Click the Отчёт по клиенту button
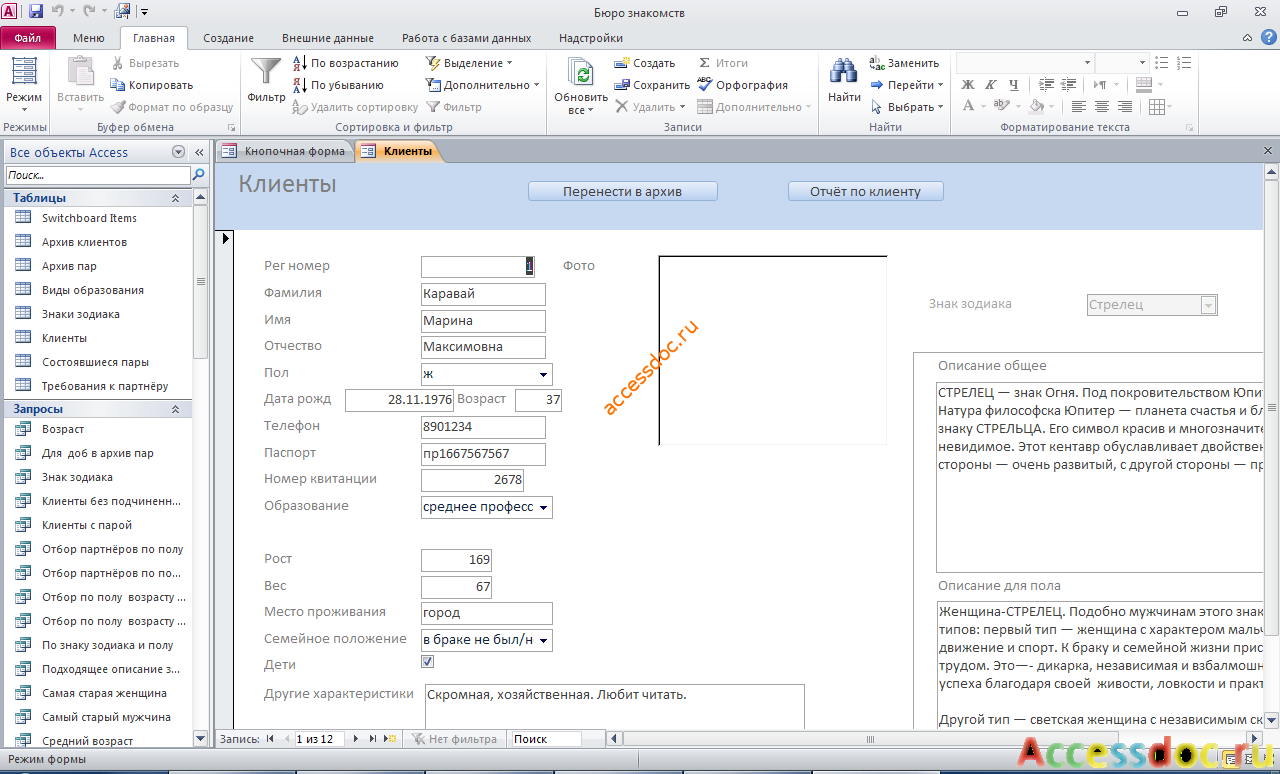 (865, 191)
